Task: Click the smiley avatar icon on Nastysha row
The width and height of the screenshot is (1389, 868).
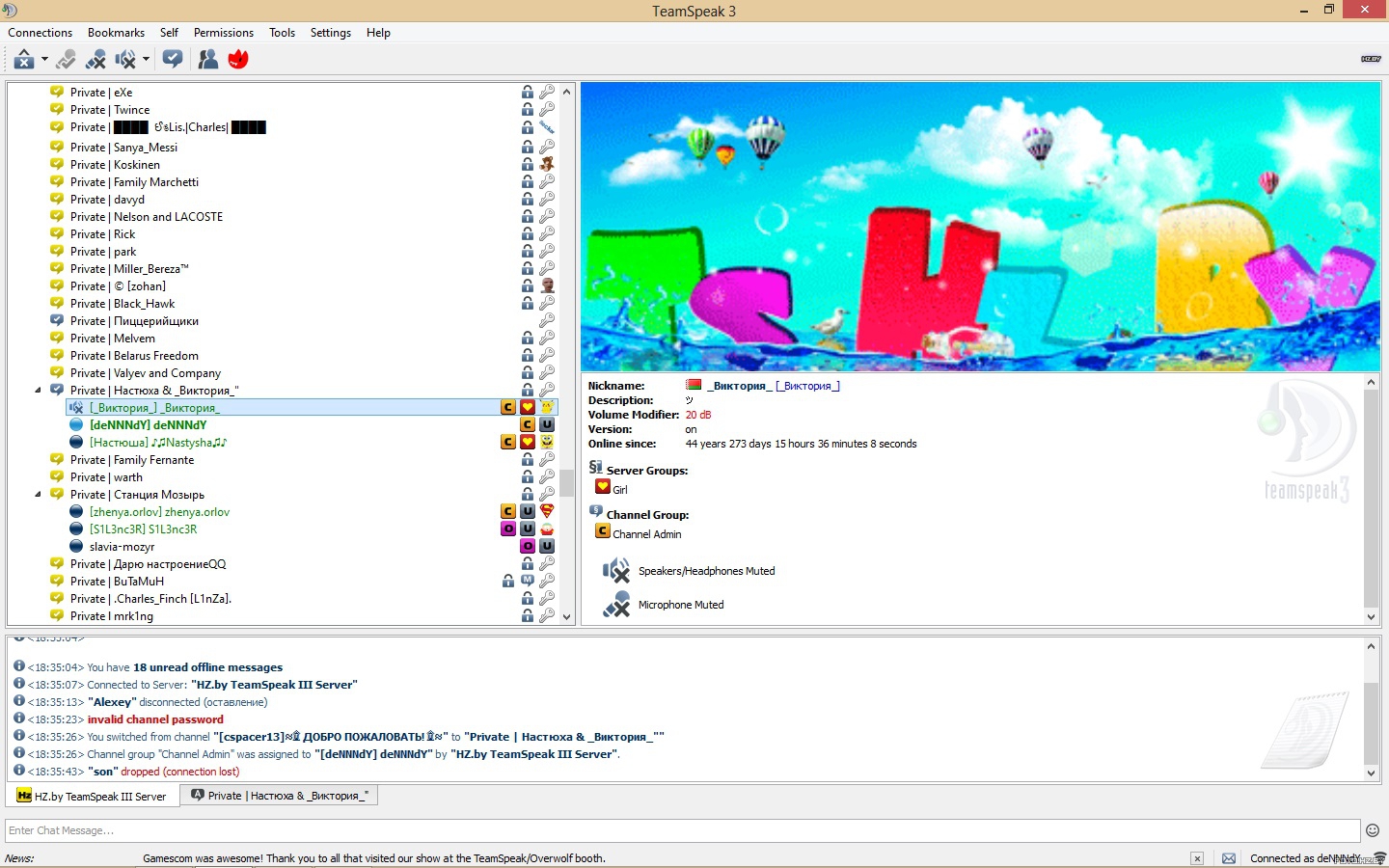Action: [547, 442]
